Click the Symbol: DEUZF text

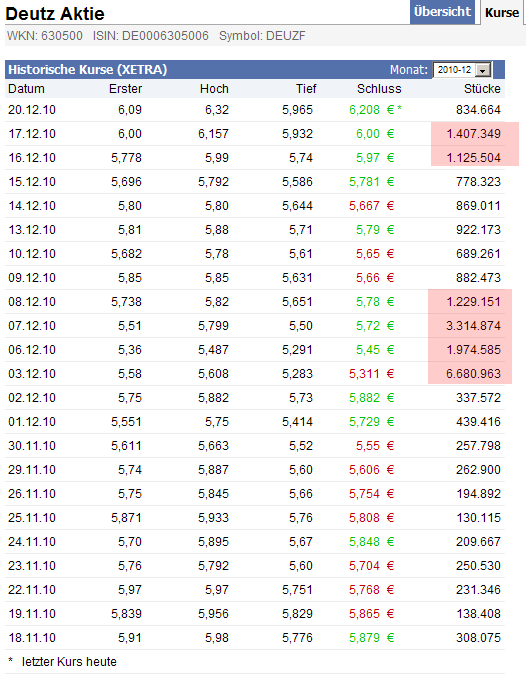tap(262, 36)
